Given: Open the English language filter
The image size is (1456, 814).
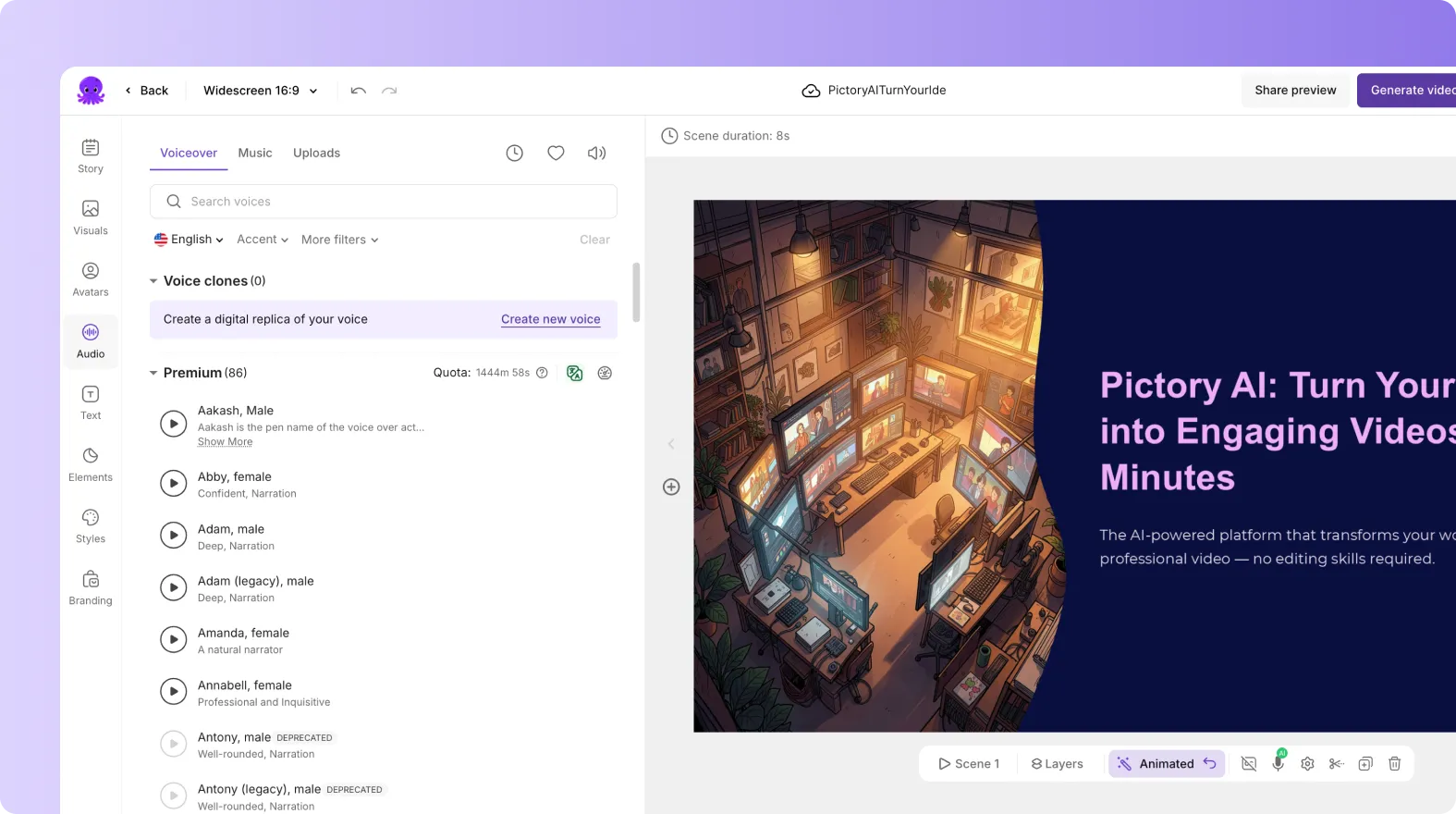Looking at the screenshot, I should click(189, 240).
